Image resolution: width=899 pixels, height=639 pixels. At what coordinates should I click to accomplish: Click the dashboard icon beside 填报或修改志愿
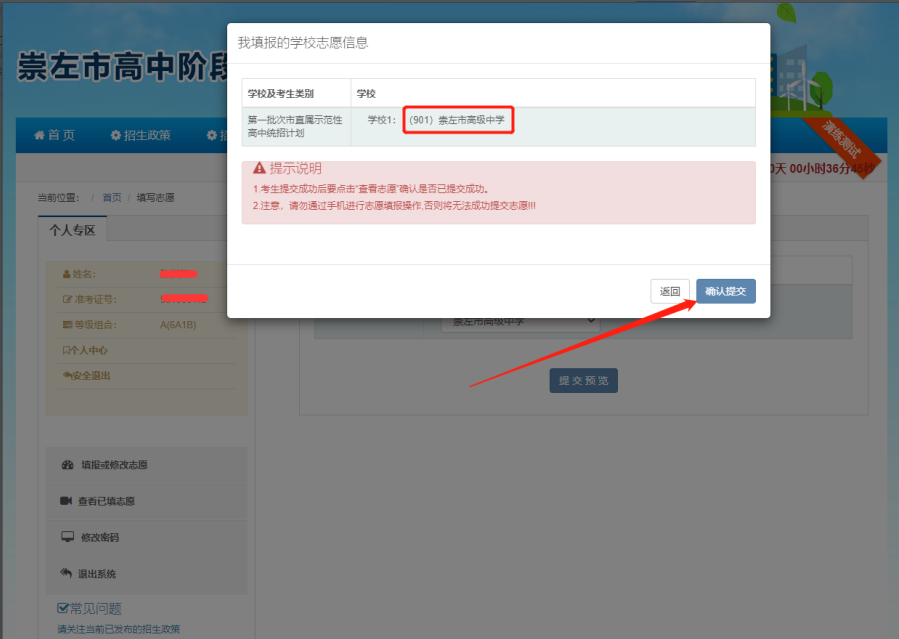point(67,465)
